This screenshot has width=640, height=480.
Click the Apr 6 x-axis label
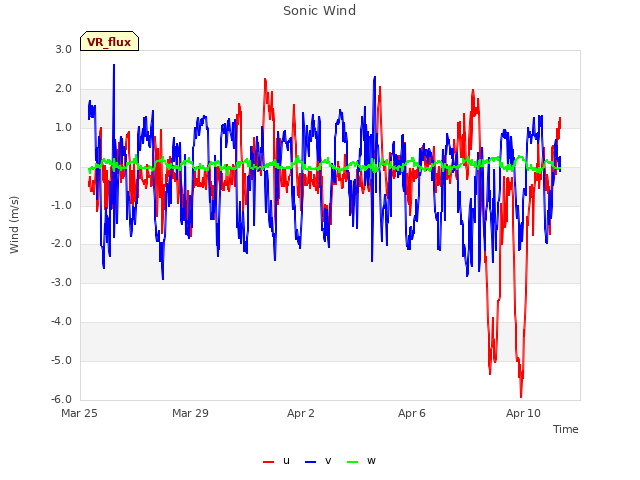[x=412, y=413]
